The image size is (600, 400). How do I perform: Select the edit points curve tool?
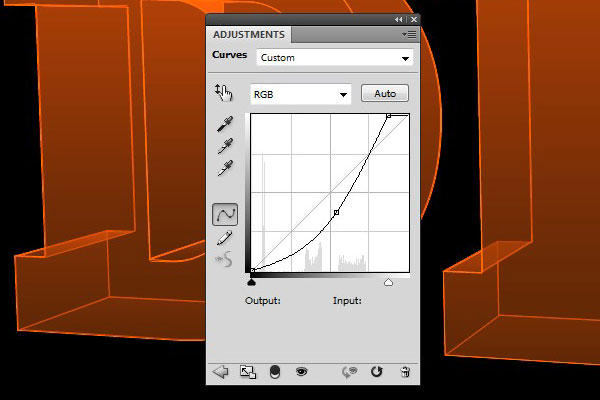tap(225, 214)
